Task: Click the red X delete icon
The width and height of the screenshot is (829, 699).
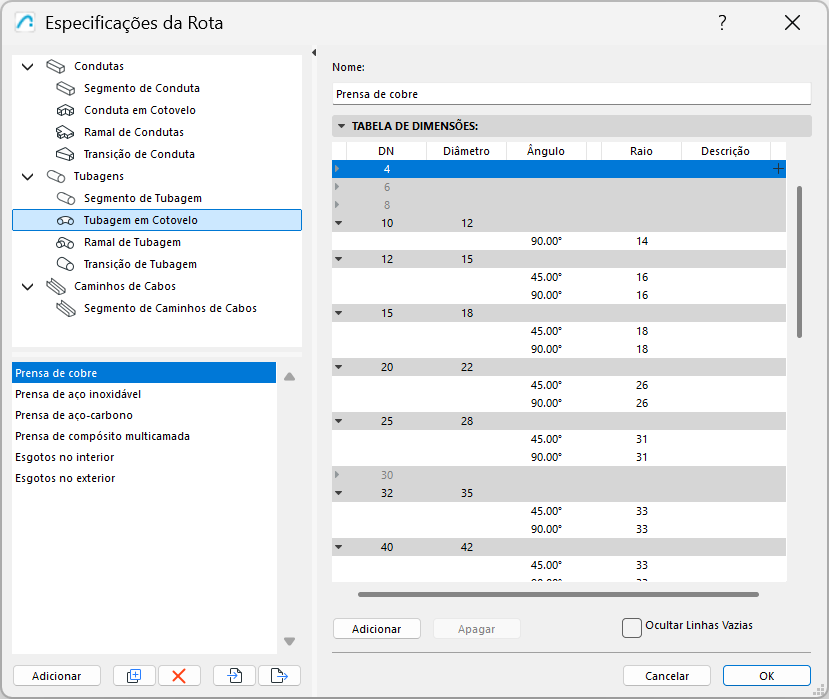Action: (179, 676)
